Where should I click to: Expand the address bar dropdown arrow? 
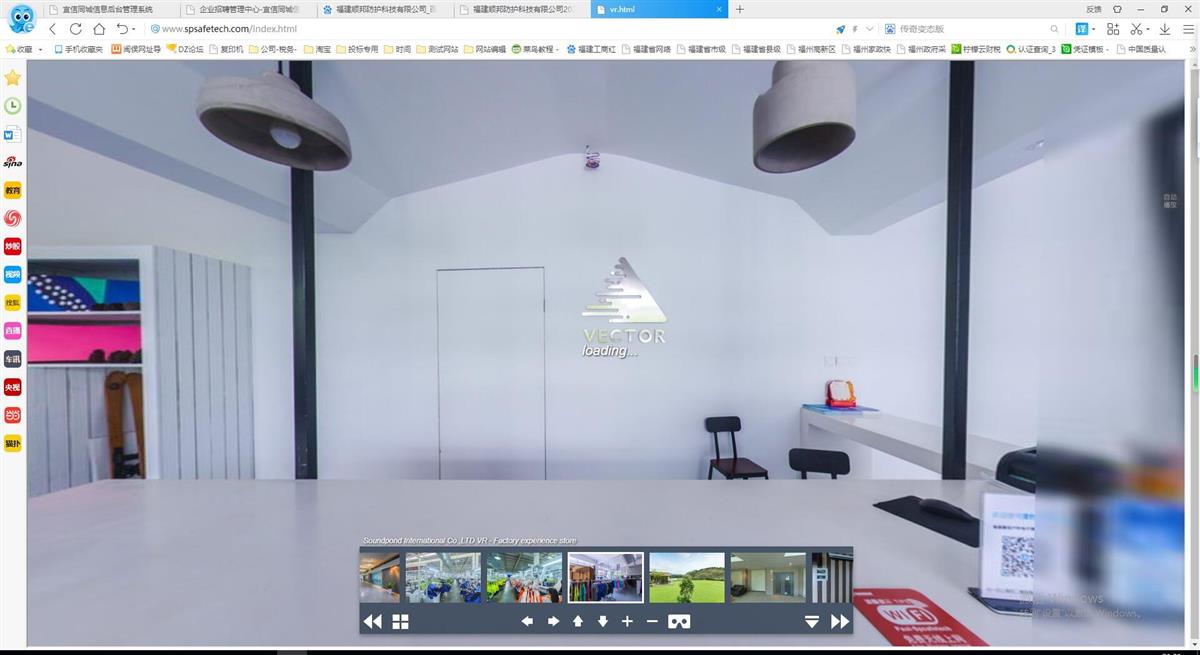click(868, 29)
